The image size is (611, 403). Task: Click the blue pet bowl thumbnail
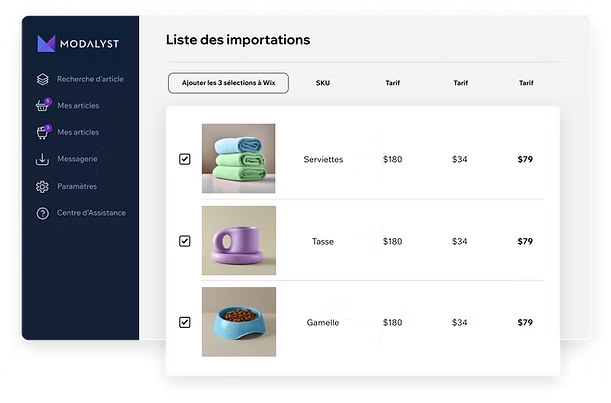239,322
